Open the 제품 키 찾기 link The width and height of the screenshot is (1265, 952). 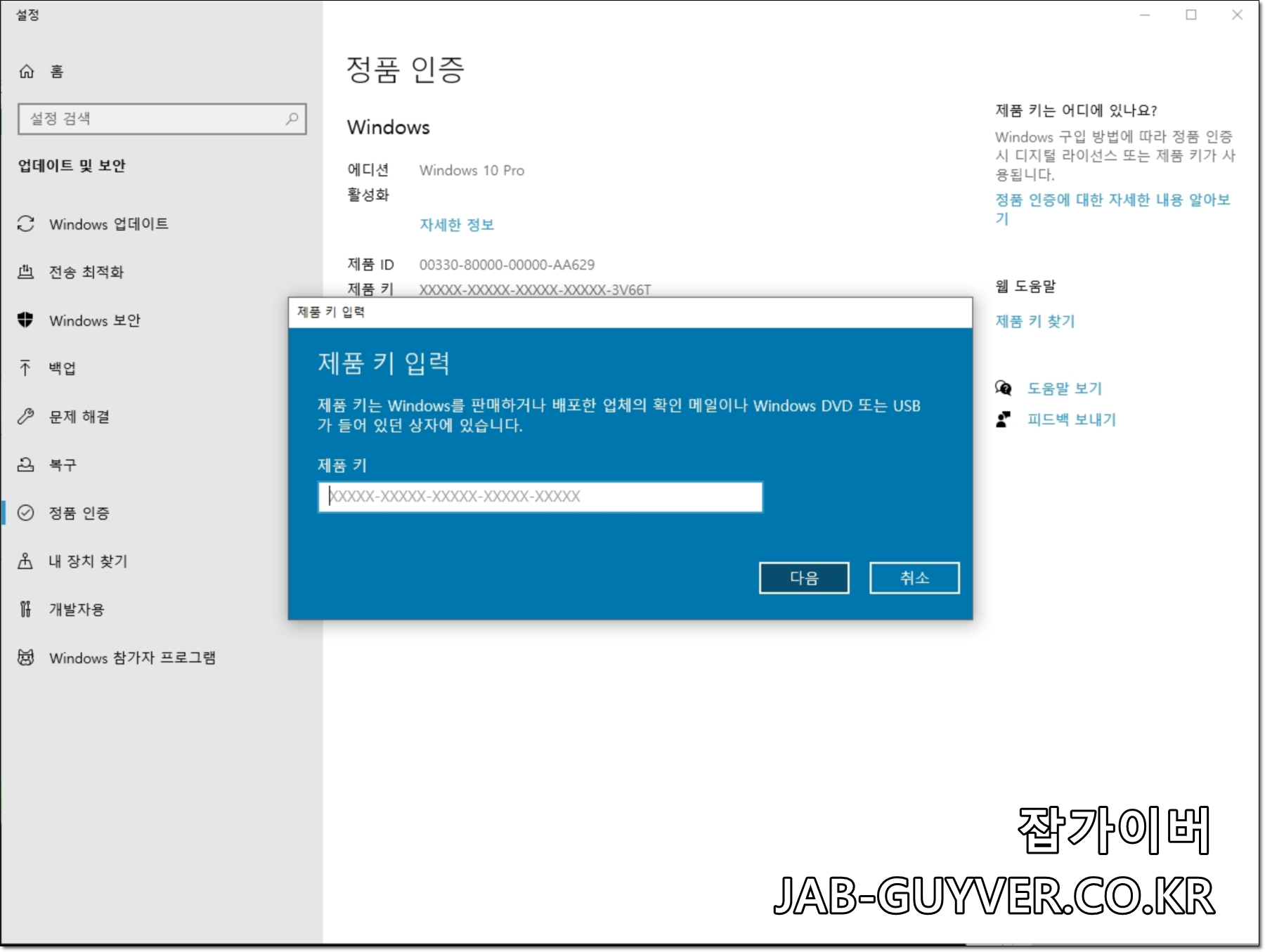[1035, 321]
